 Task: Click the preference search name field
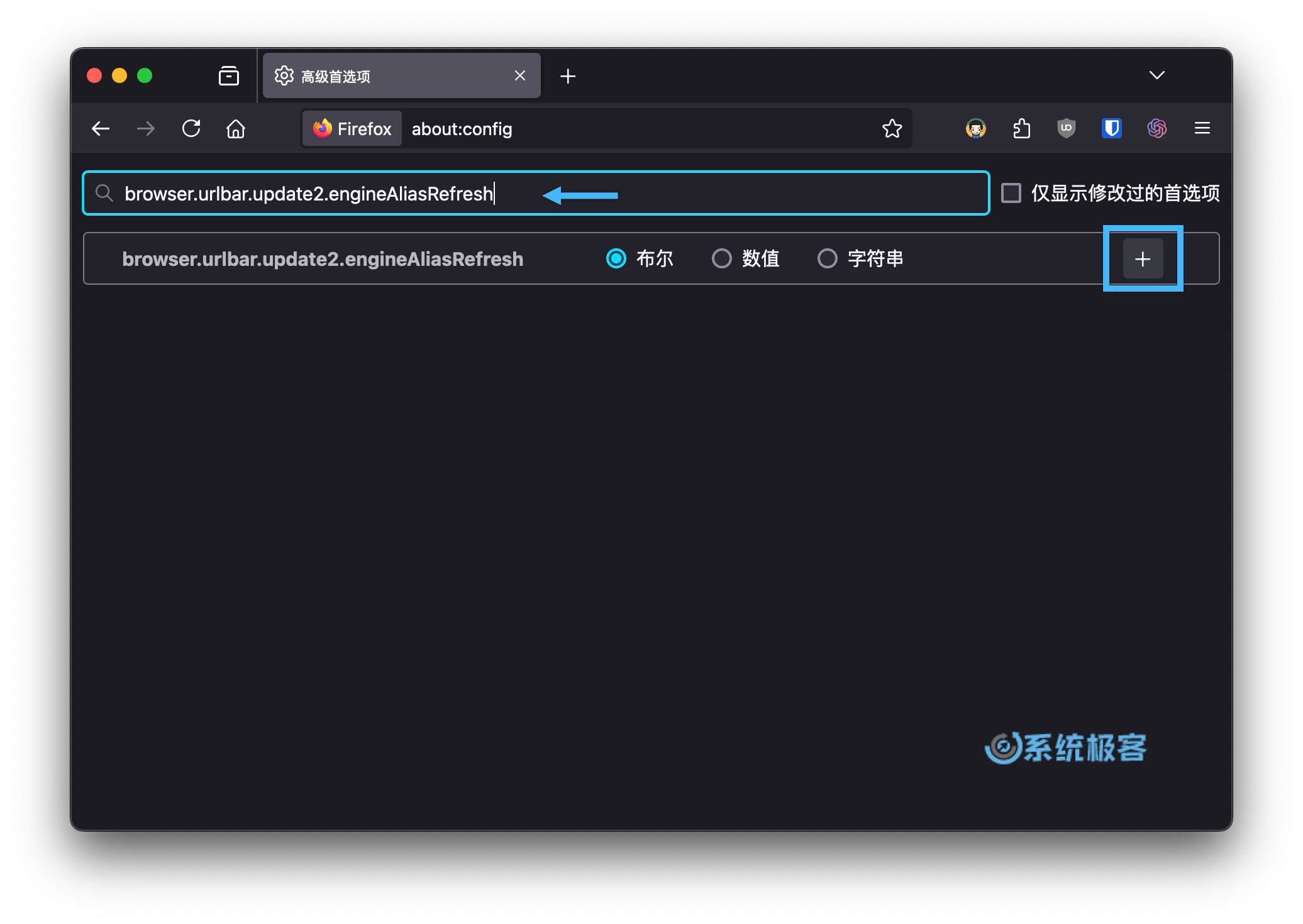point(536,194)
